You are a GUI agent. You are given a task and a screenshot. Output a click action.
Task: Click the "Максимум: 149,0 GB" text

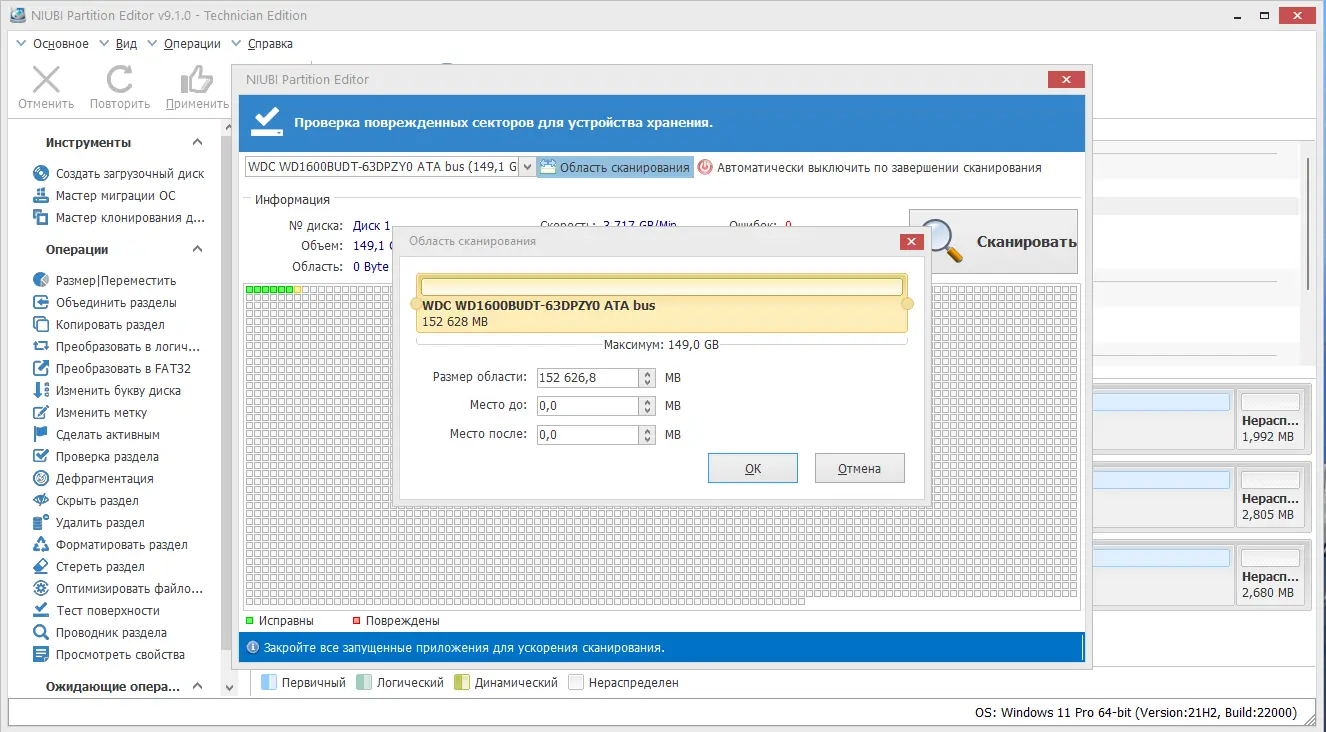coord(661,345)
